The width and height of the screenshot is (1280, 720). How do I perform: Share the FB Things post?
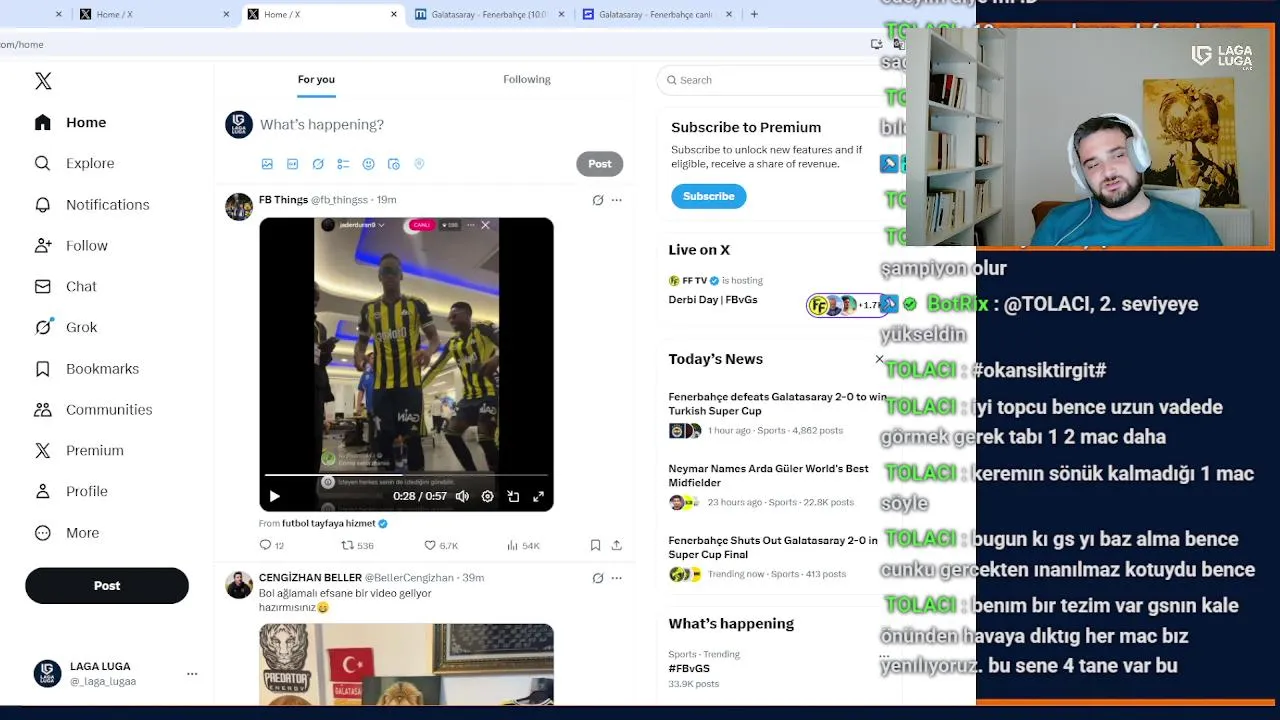(x=617, y=545)
